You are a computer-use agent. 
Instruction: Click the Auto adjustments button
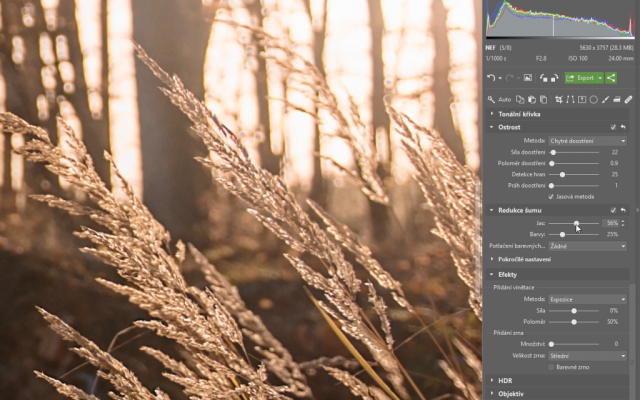(504, 99)
